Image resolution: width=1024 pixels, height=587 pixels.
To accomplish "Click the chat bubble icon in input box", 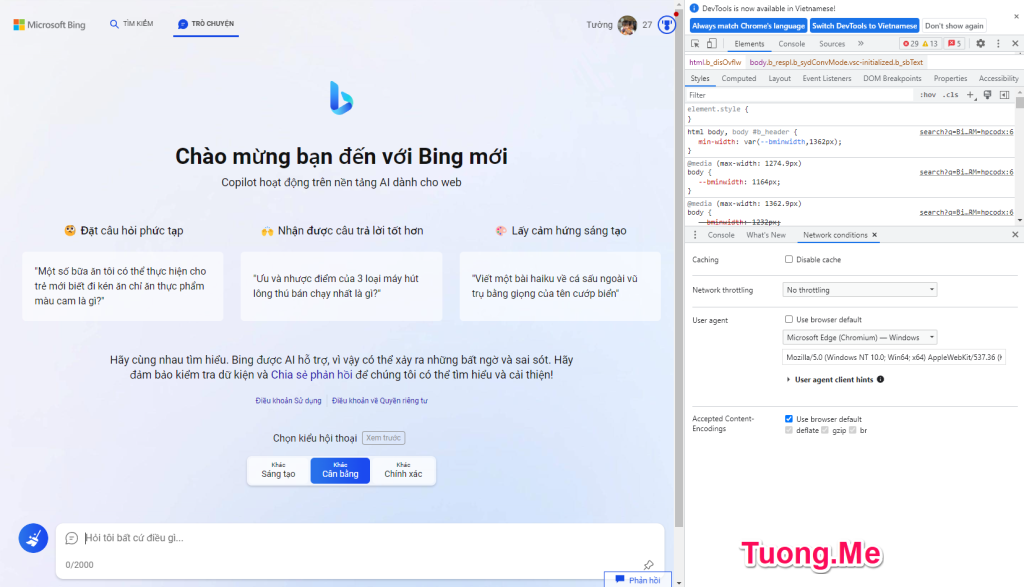I will click(72, 538).
